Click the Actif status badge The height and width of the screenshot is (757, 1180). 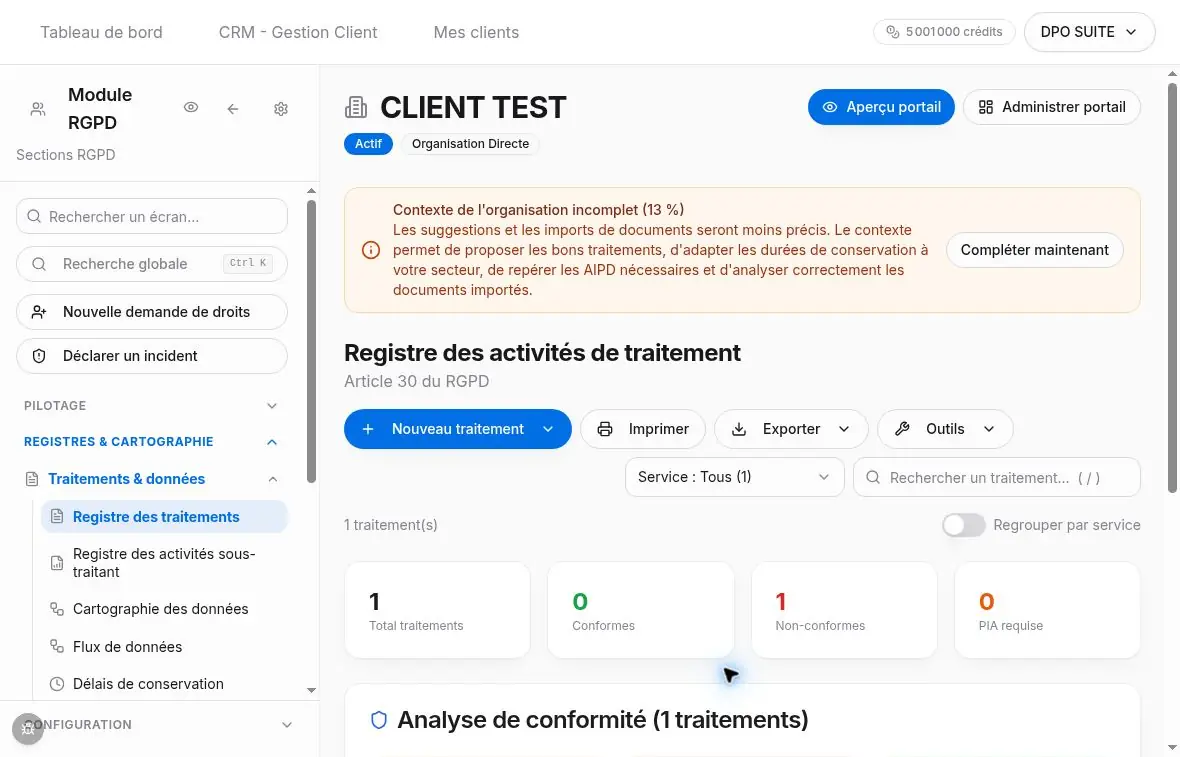pos(368,144)
